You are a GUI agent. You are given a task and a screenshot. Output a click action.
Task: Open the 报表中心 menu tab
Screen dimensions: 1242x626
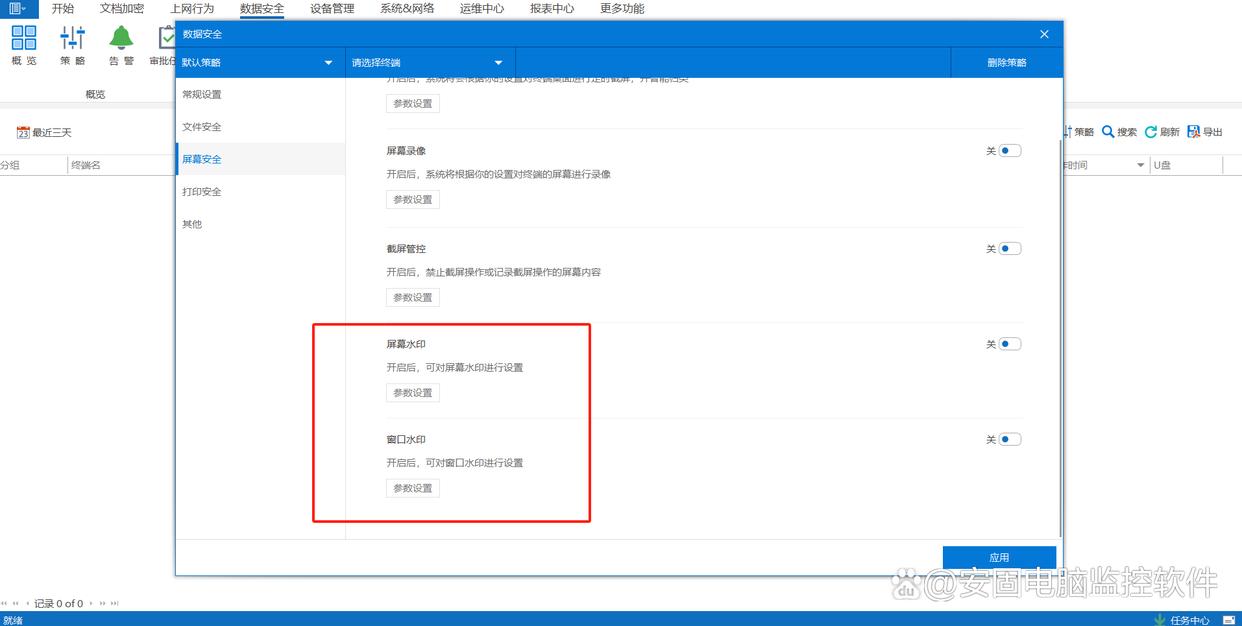tap(552, 8)
